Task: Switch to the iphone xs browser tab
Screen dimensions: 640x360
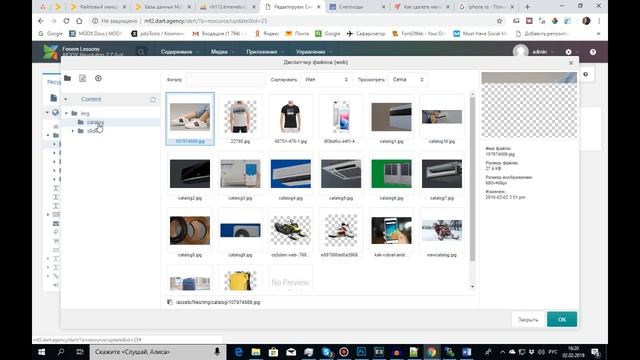Action: pyautogui.click(x=486, y=7)
